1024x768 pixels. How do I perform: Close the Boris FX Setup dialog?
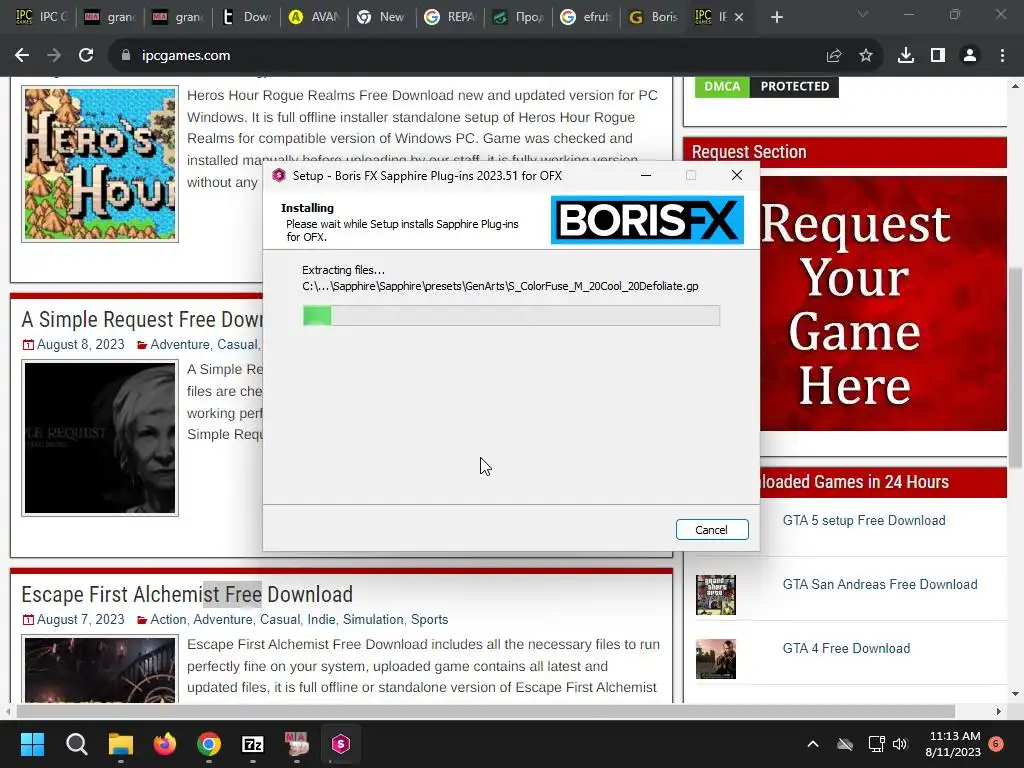click(737, 176)
